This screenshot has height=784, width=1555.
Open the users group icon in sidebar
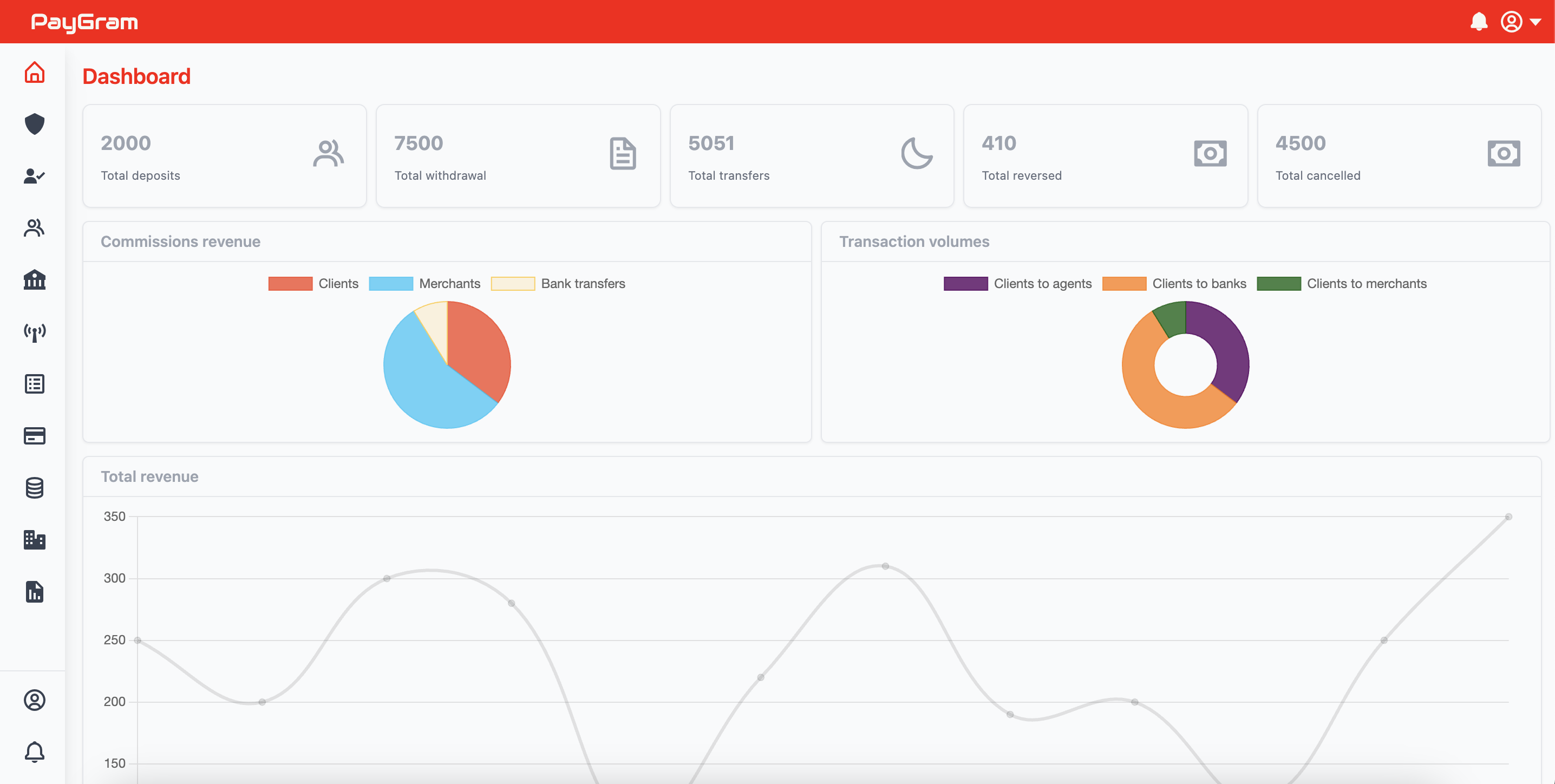click(35, 228)
